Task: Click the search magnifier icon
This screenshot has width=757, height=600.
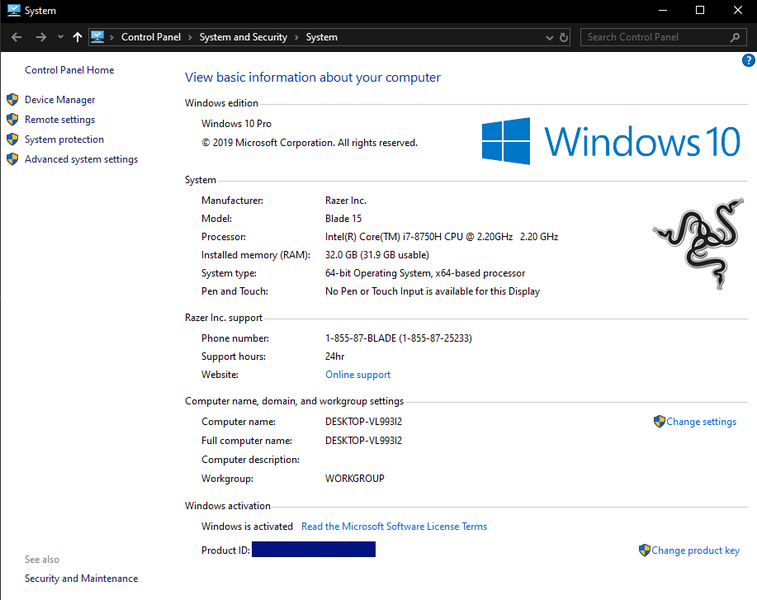Action: 735,37
